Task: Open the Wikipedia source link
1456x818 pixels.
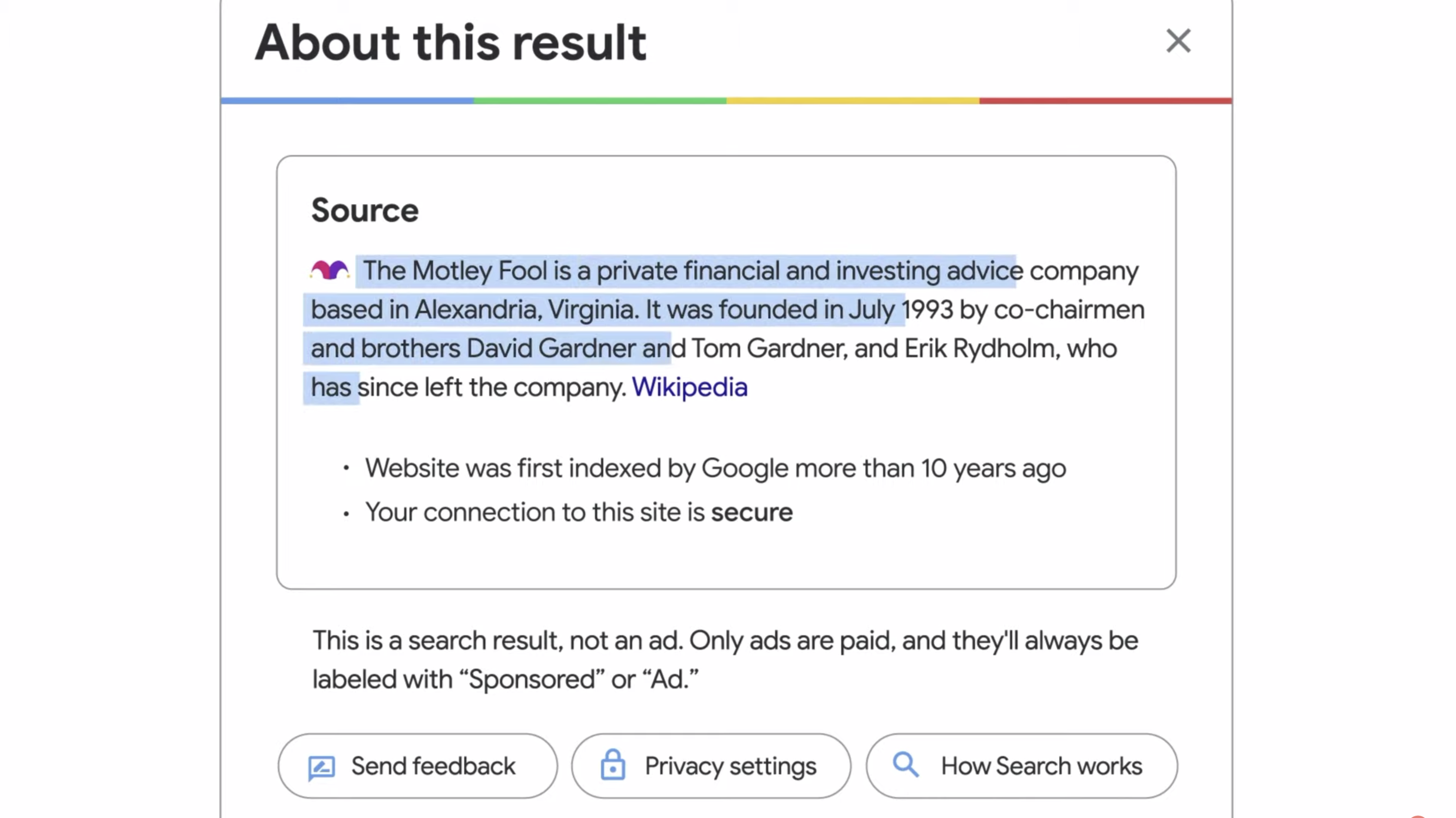Action: [690, 388]
